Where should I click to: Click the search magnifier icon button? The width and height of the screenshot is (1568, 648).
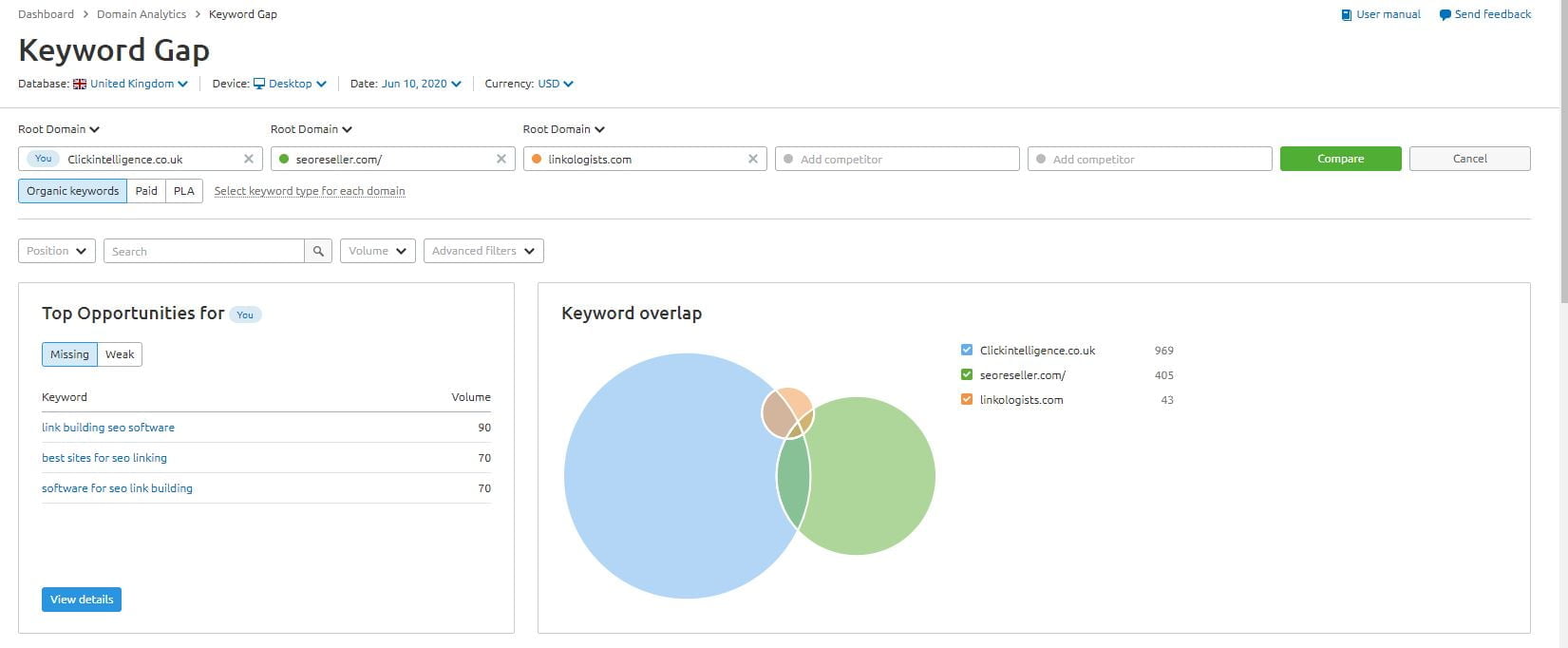point(318,251)
